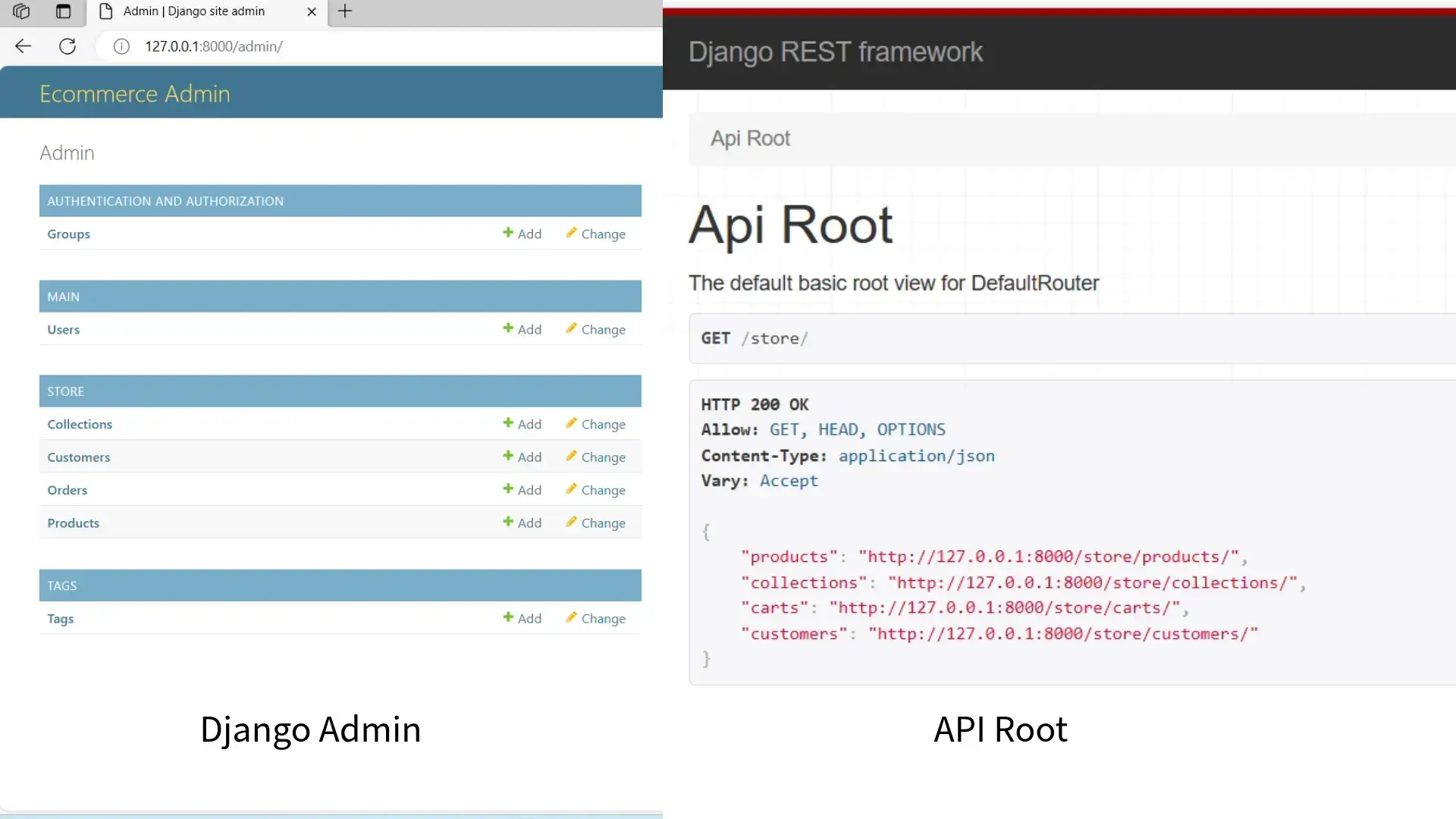Open the Customers model link
This screenshot has width=1456, height=819.
tap(79, 457)
